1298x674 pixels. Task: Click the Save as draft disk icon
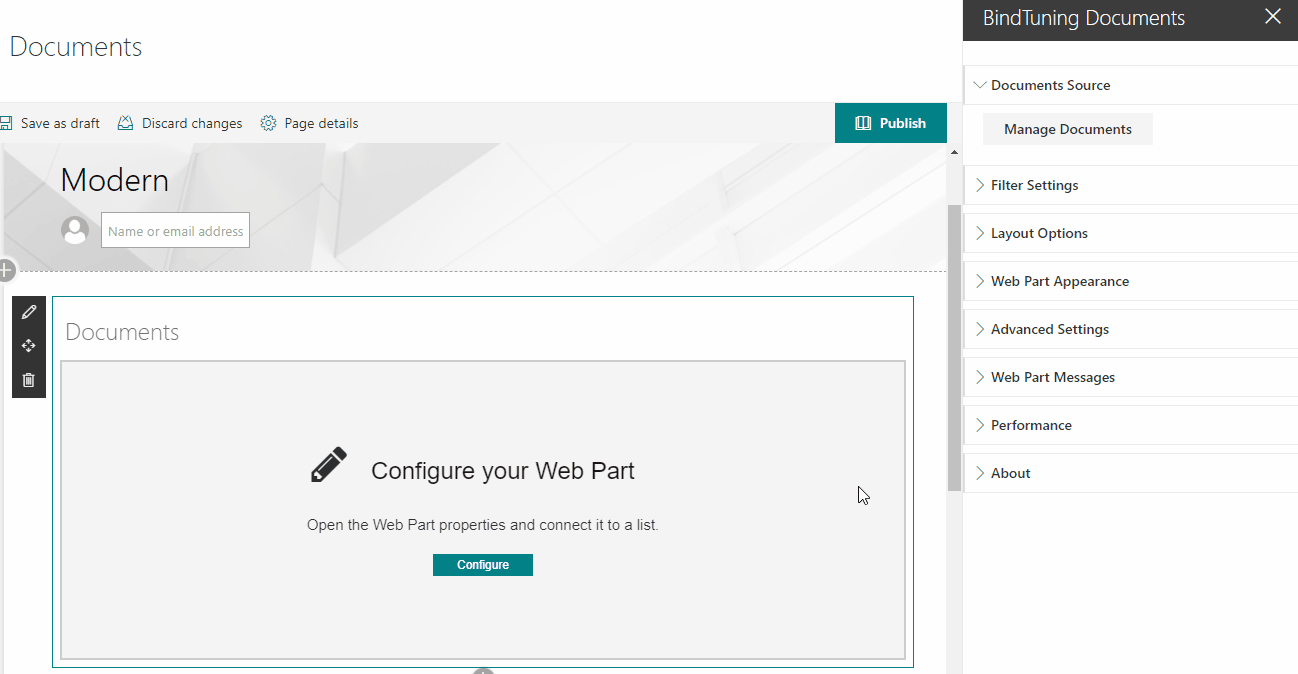click(x=6, y=123)
